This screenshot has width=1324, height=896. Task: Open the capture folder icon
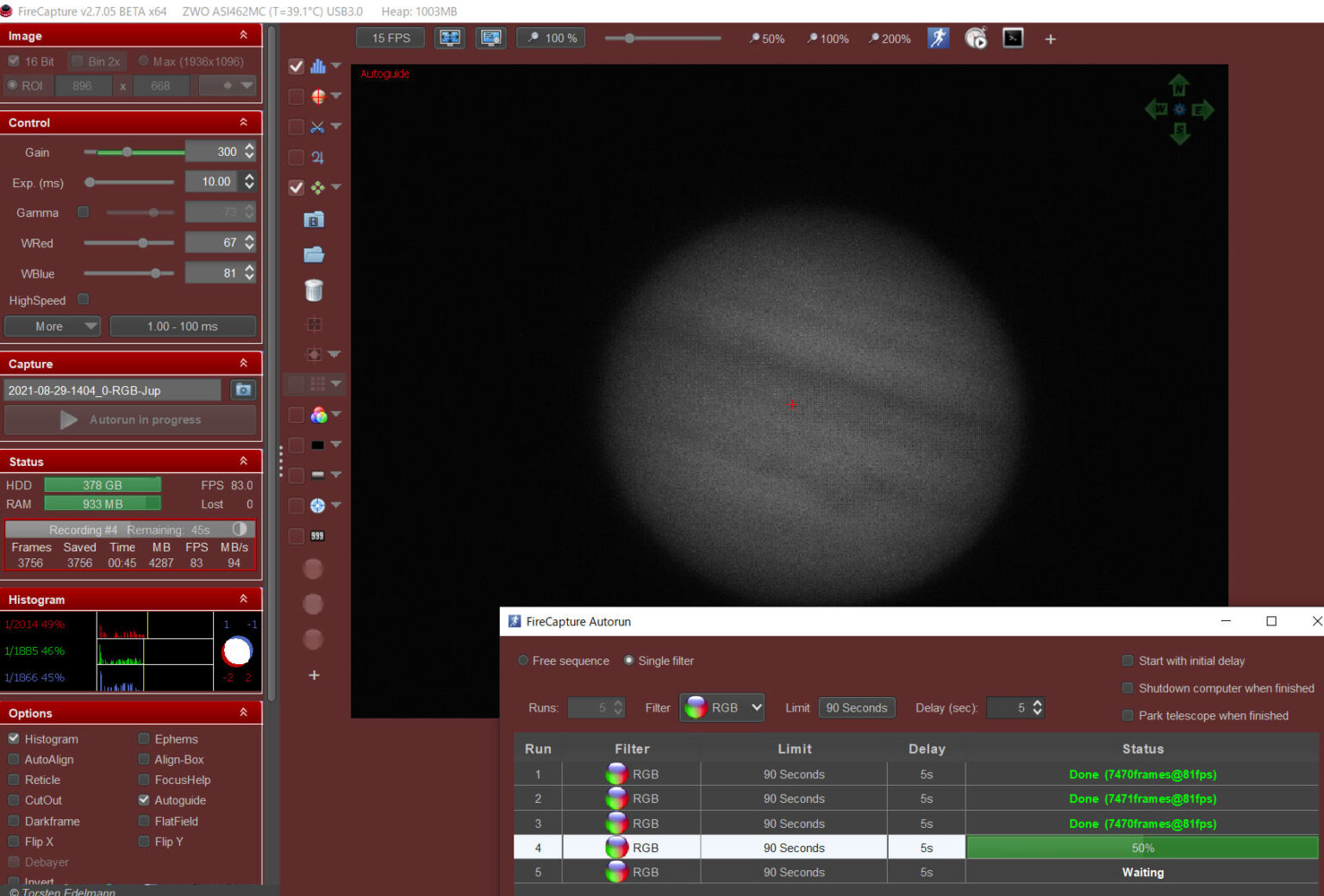[314, 254]
